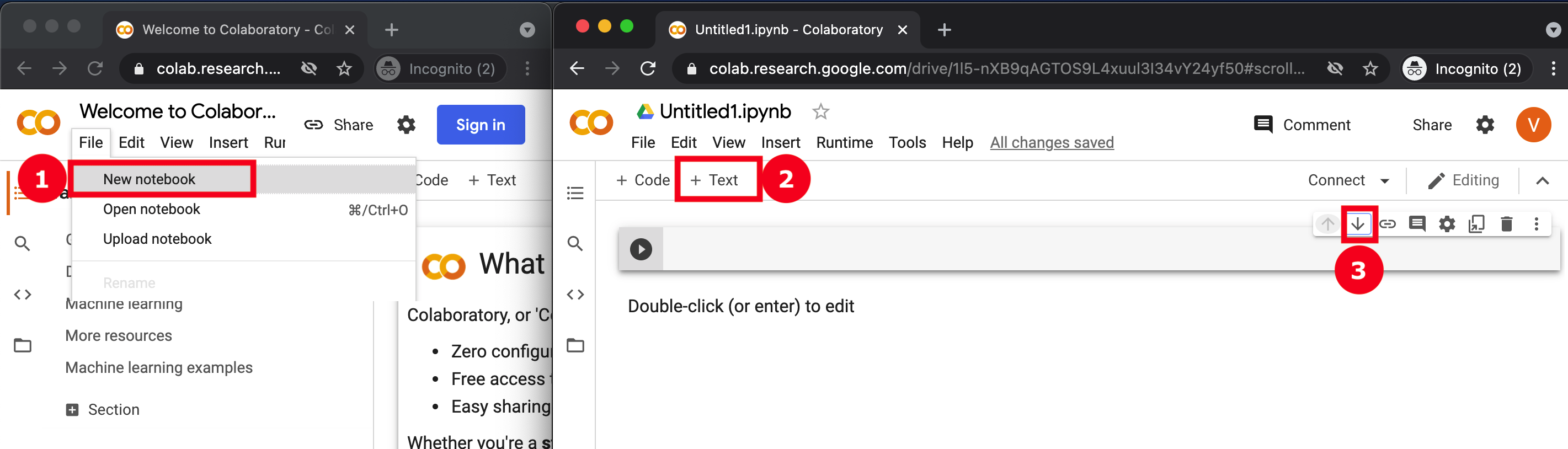Open code snippets panel in Untitled1
Image resolution: width=1568 pixels, height=449 pixels.
575,295
